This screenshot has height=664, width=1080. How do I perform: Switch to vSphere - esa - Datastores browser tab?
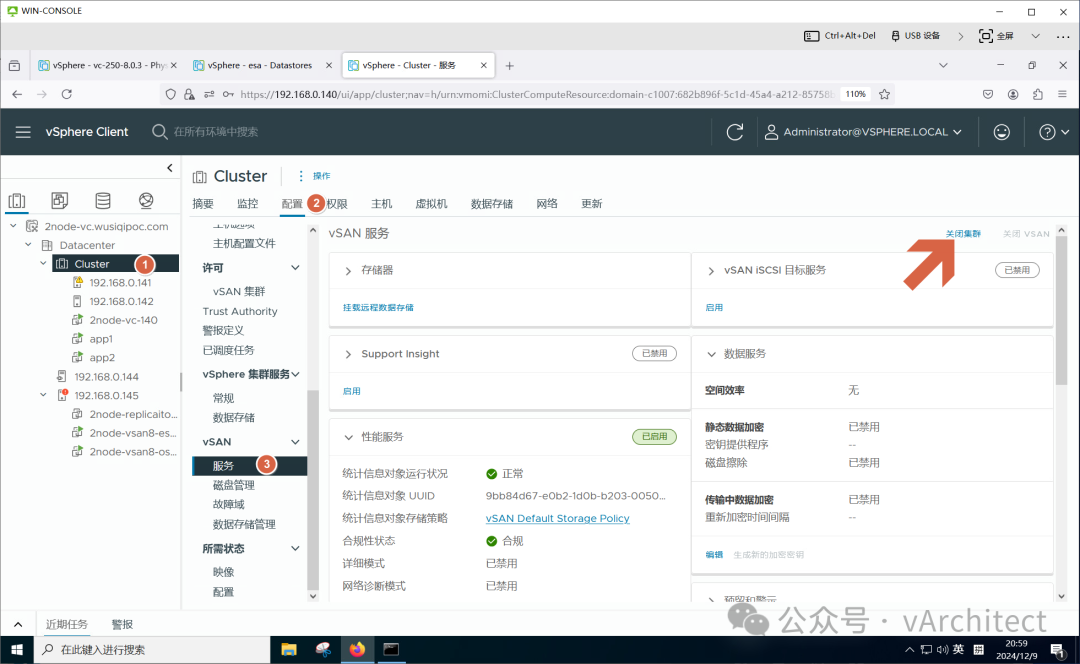(262, 65)
